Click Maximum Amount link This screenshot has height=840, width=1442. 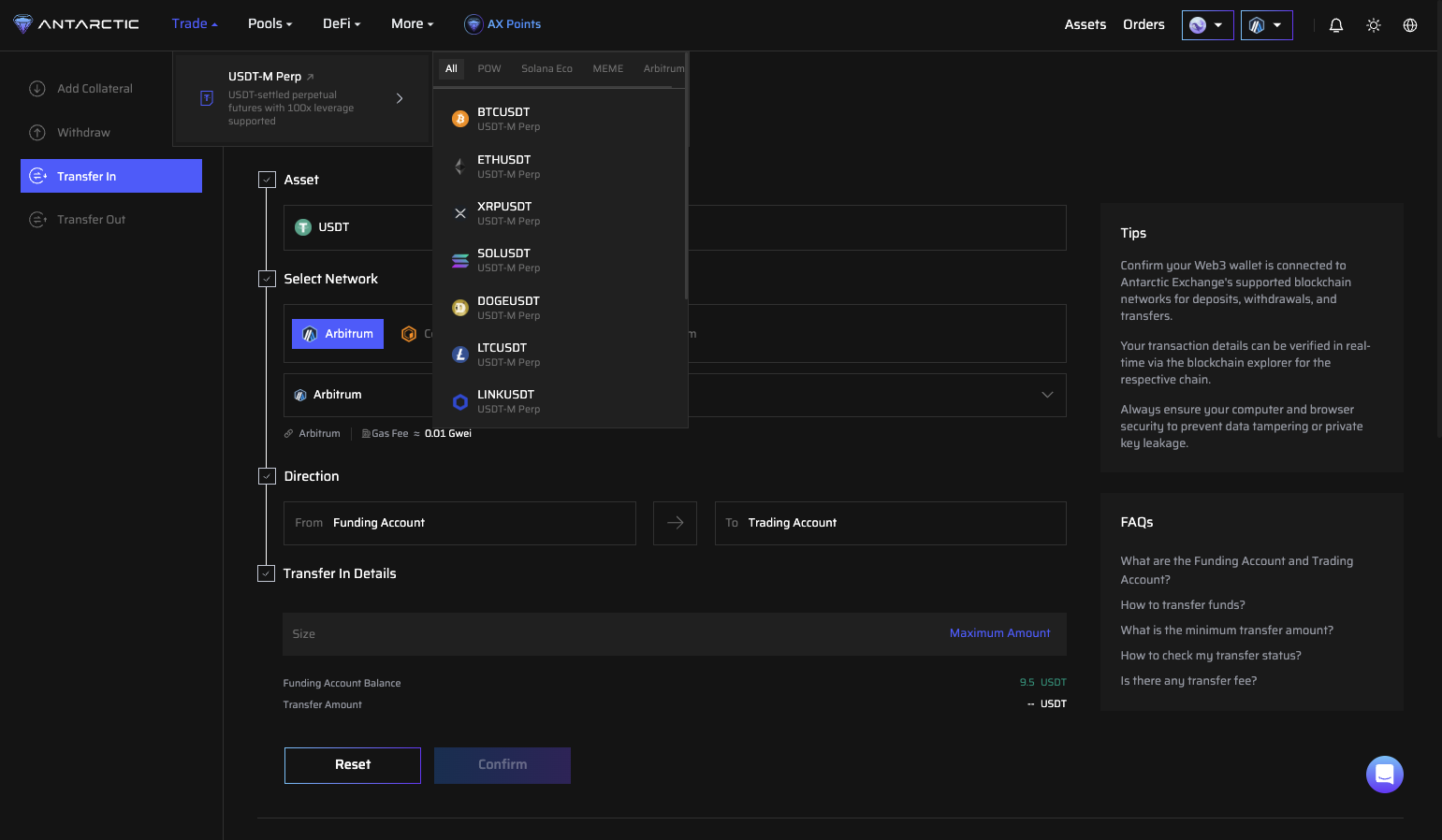point(999,634)
